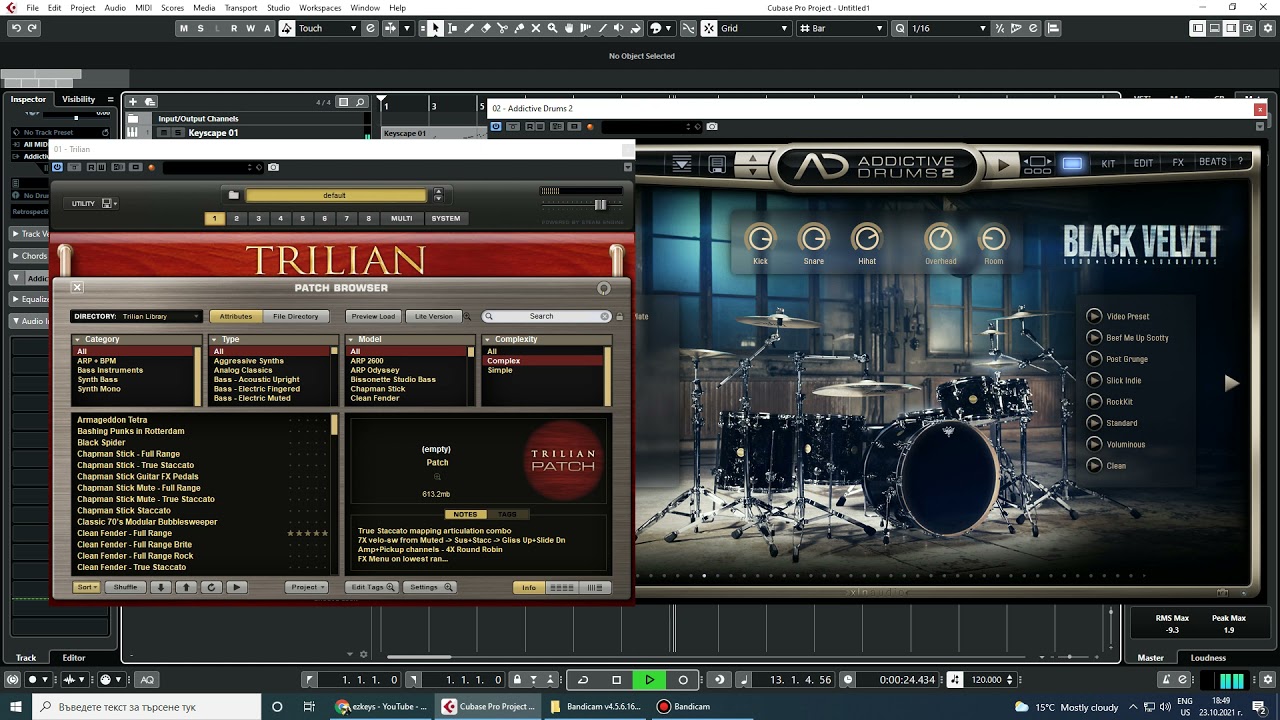The image size is (1280, 720).
Task: Open the Touch automation mode dropdown
Action: pos(327,28)
